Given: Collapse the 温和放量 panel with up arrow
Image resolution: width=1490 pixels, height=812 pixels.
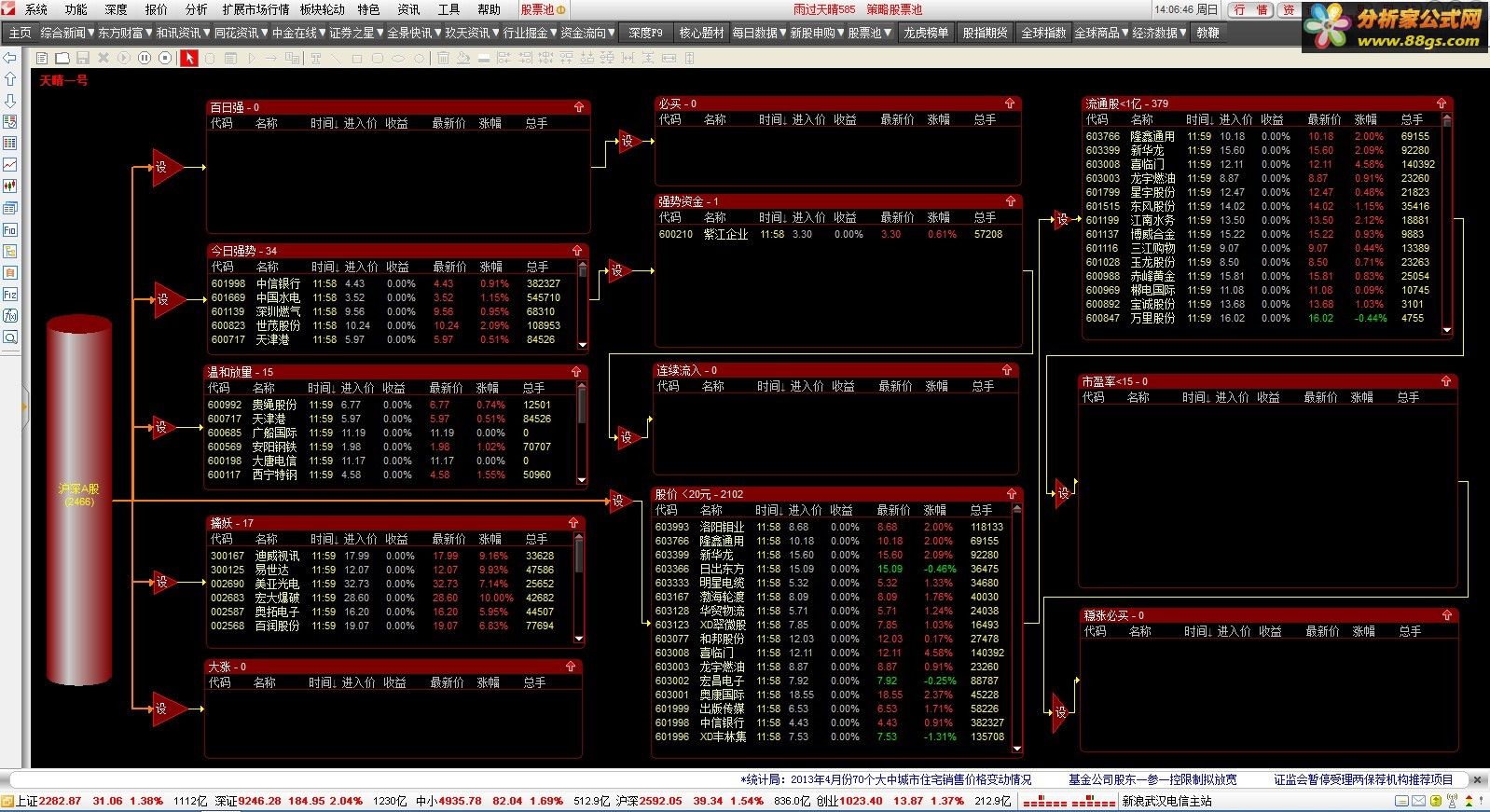Looking at the screenshot, I should tap(578, 372).
